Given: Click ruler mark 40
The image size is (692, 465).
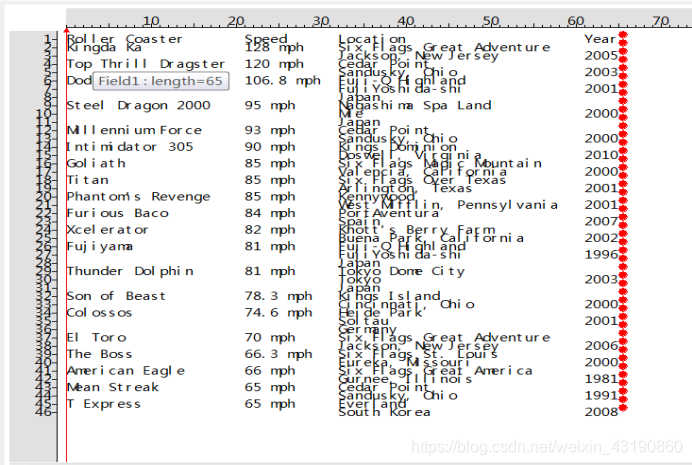Looking at the screenshot, I should tap(406, 21).
